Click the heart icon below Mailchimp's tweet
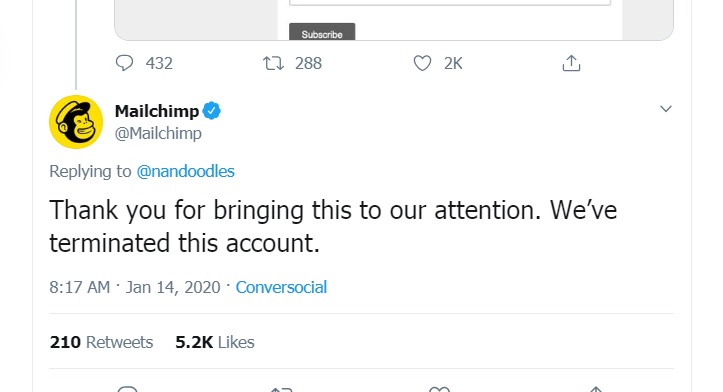This screenshot has height=392, width=723. tap(439, 389)
